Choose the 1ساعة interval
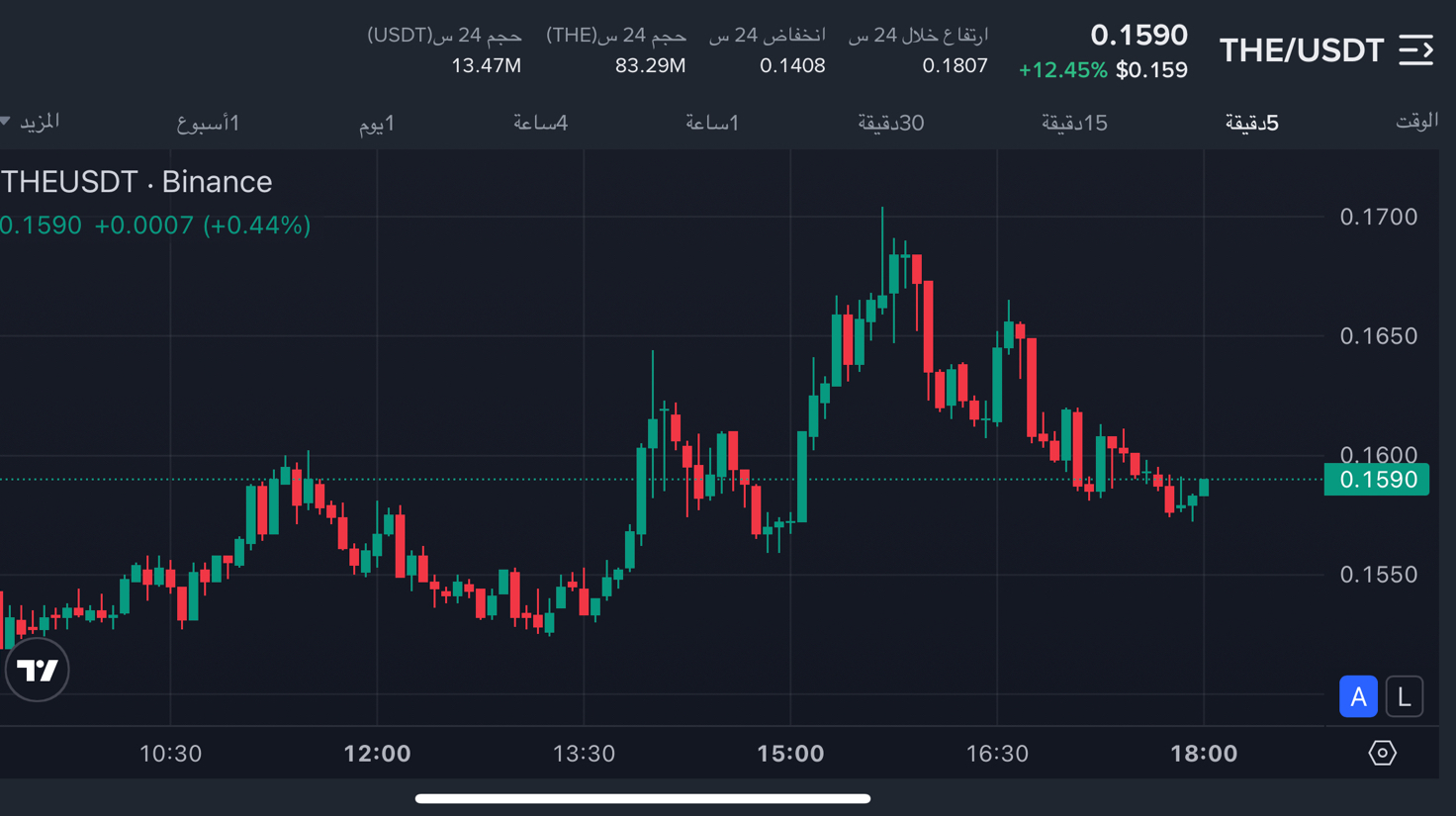 (x=712, y=123)
